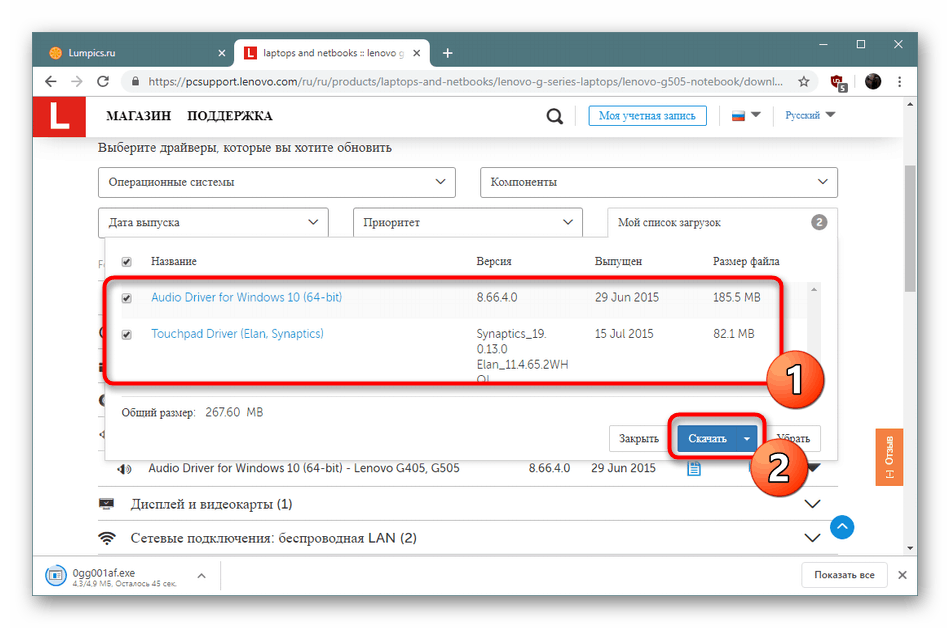Open a new browser tab
This screenshot has height=628, width=950.
[x=447, y=53]
